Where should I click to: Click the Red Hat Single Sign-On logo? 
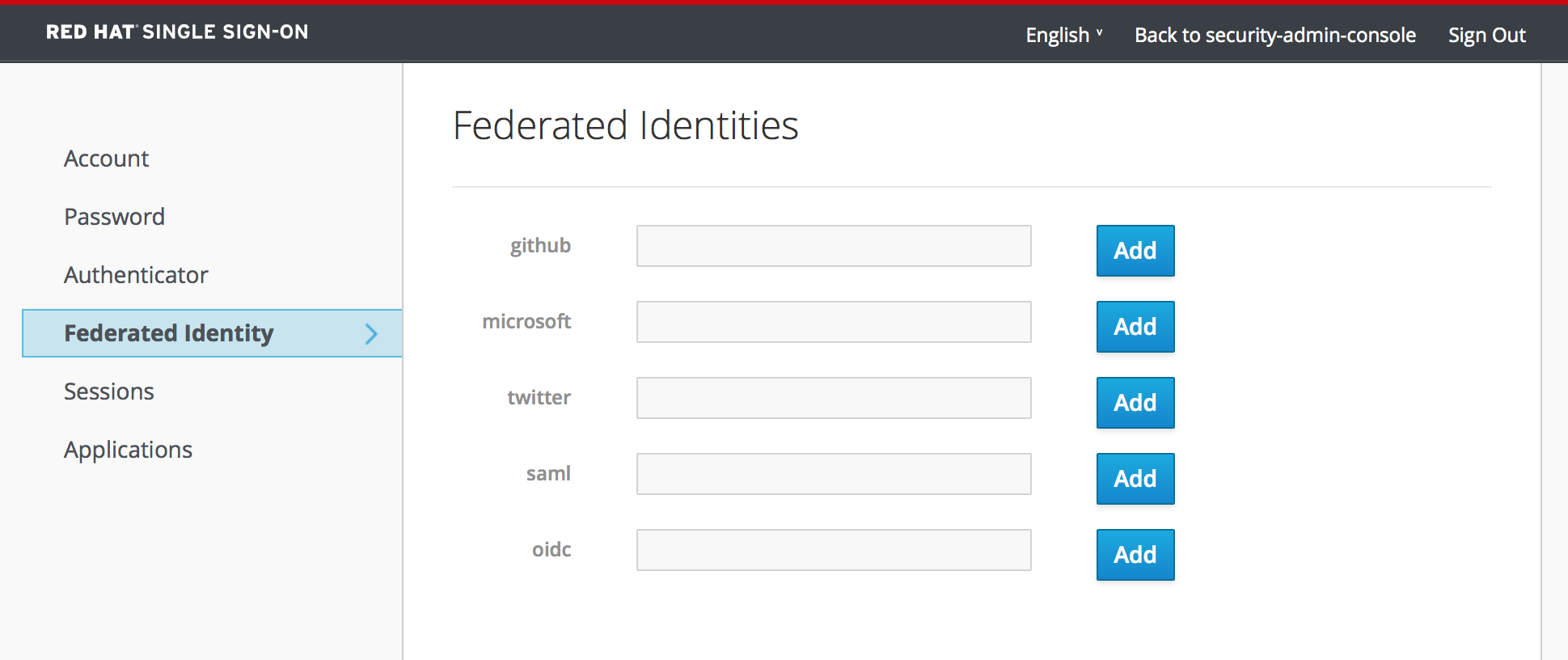pos(177,32)
